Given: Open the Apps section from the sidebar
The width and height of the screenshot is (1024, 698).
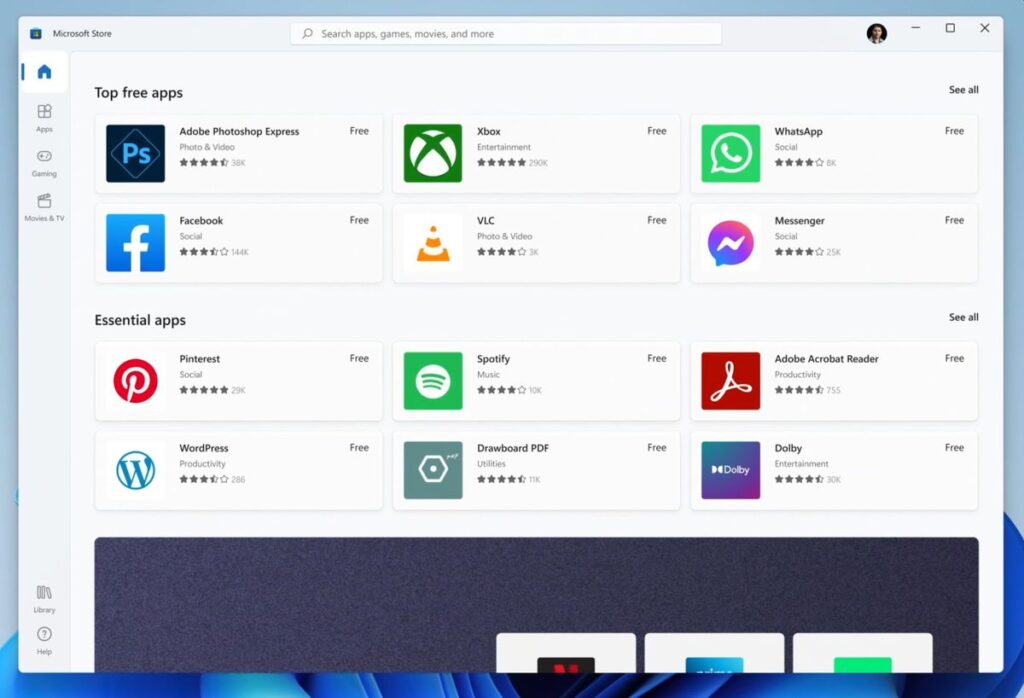Looking at the screenshot, I should pos(43,118).
